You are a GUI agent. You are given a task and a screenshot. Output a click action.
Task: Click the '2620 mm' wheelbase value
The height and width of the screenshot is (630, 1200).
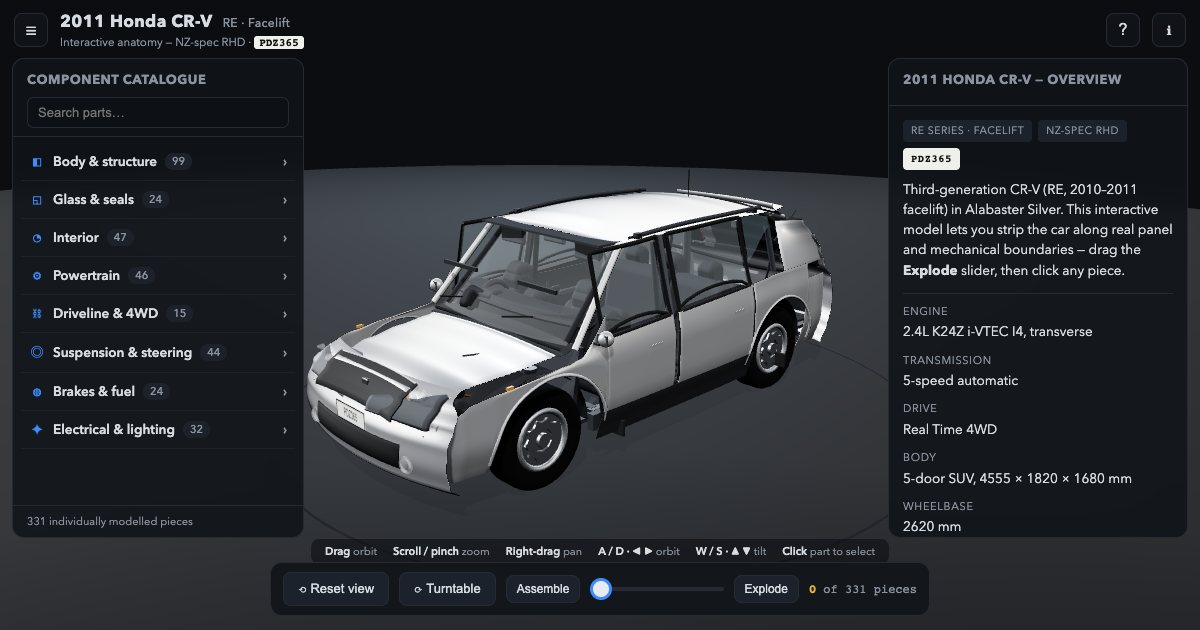coord(932,526)
